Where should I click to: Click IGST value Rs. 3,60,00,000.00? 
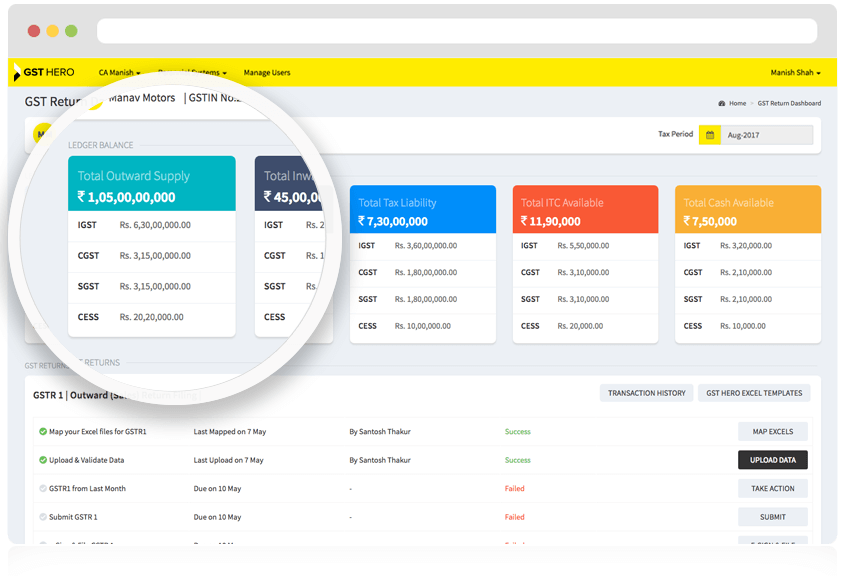426,245
